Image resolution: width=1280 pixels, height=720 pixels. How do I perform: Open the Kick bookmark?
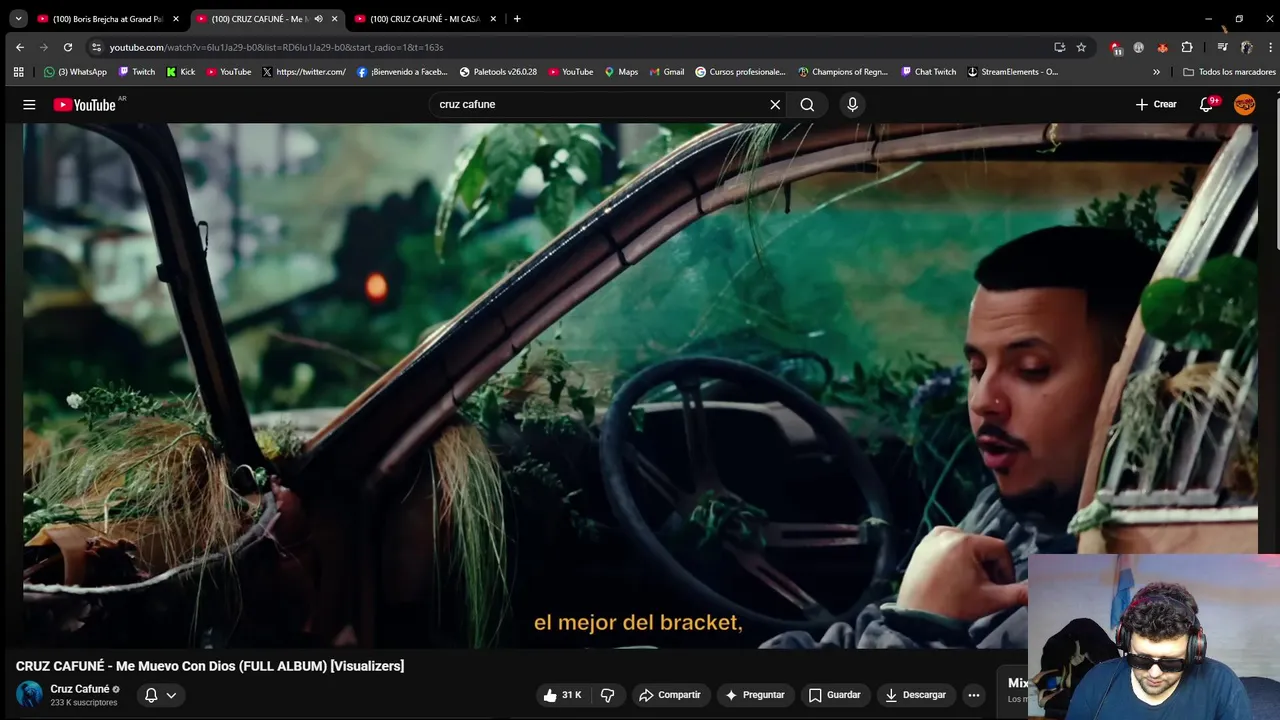pyautogui.click(x=181, y=72)
